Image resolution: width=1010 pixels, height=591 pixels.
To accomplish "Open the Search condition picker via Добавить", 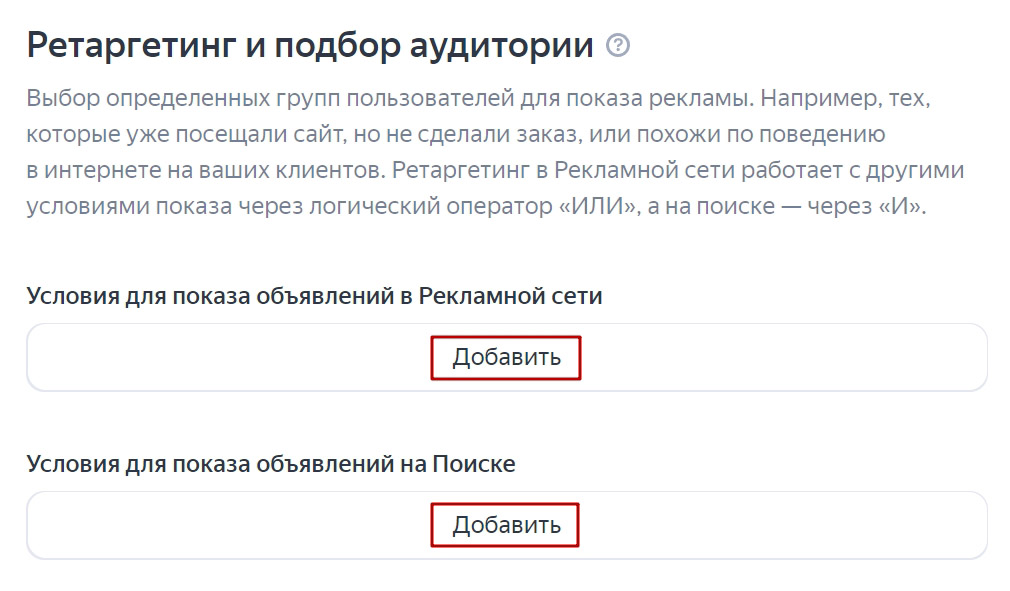I will [506, 524].
